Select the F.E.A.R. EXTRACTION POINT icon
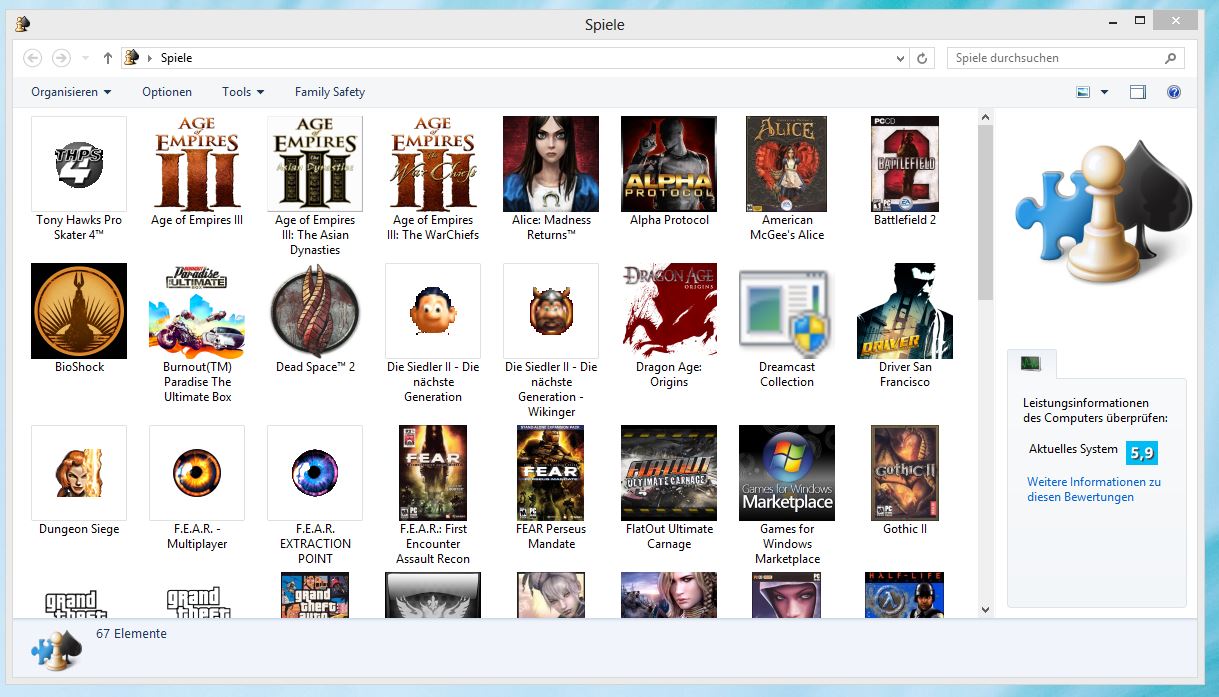The height and width of the screenshot is (697, 1219). (315, 472)
